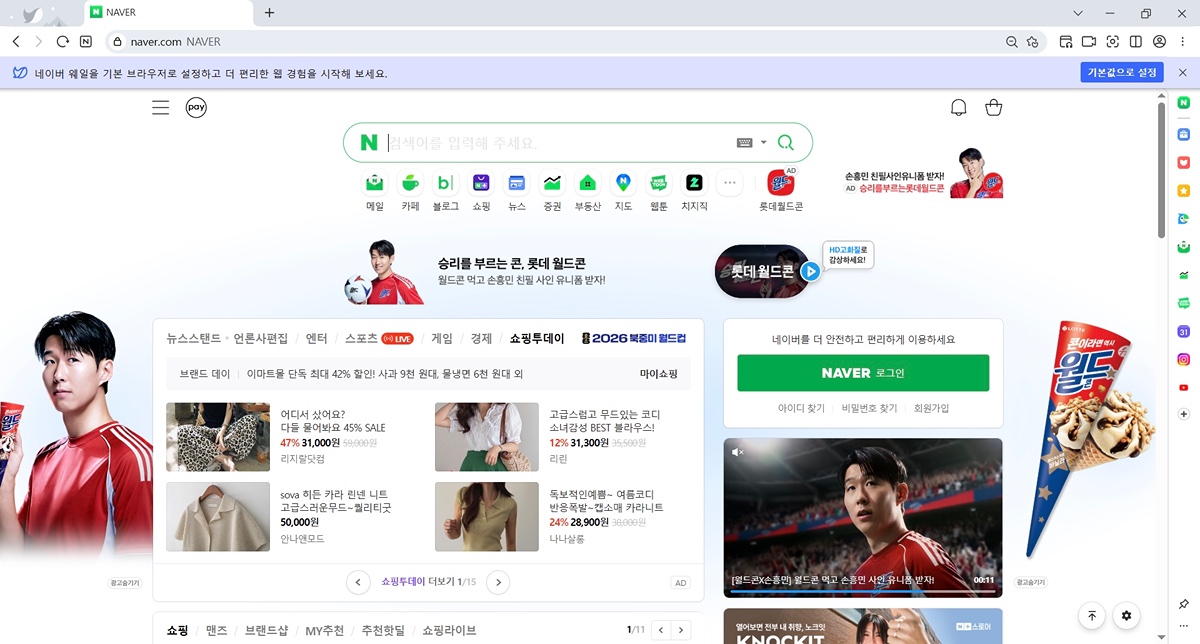Zoom out using the address bar magnifier

tap(1011, 42)
